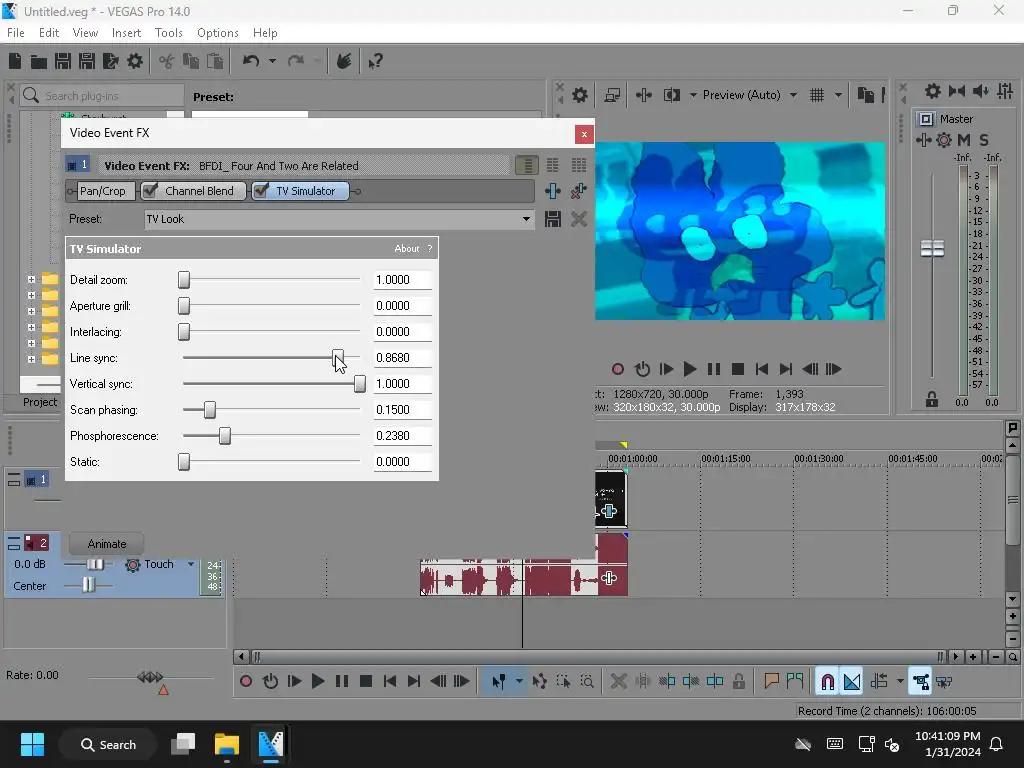Click the Undo arrow icon
Screen dimensions: 1024x768
(x=251, y=61)
